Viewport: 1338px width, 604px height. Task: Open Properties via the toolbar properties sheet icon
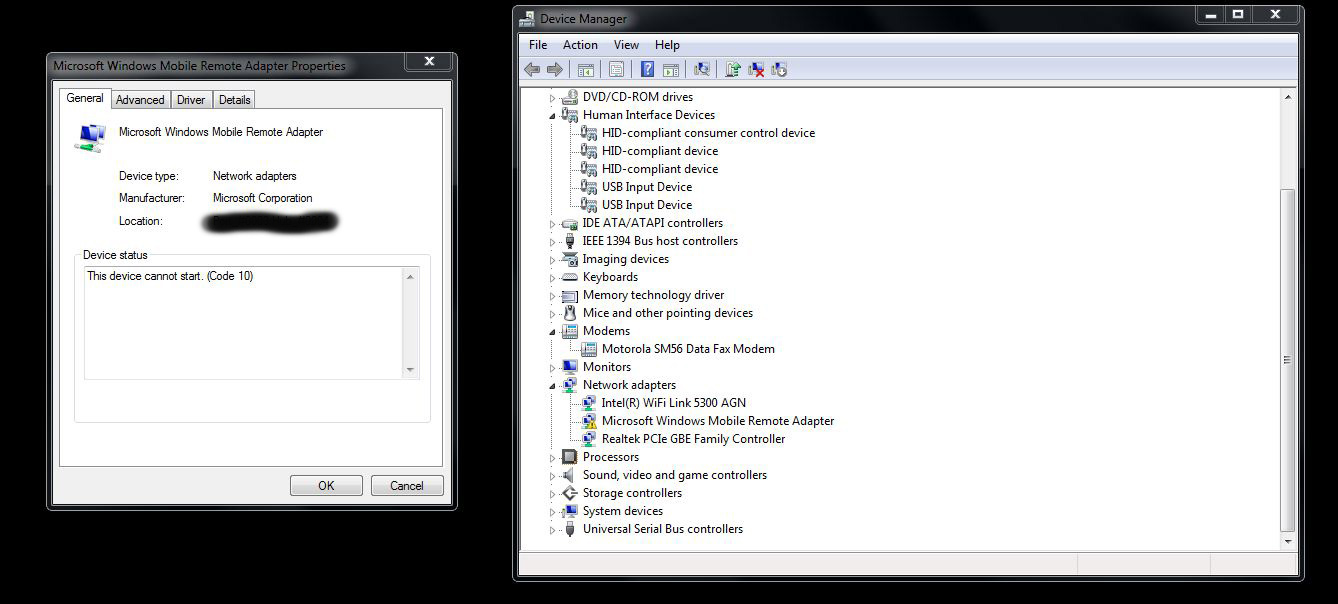click(x=616, y=69)
